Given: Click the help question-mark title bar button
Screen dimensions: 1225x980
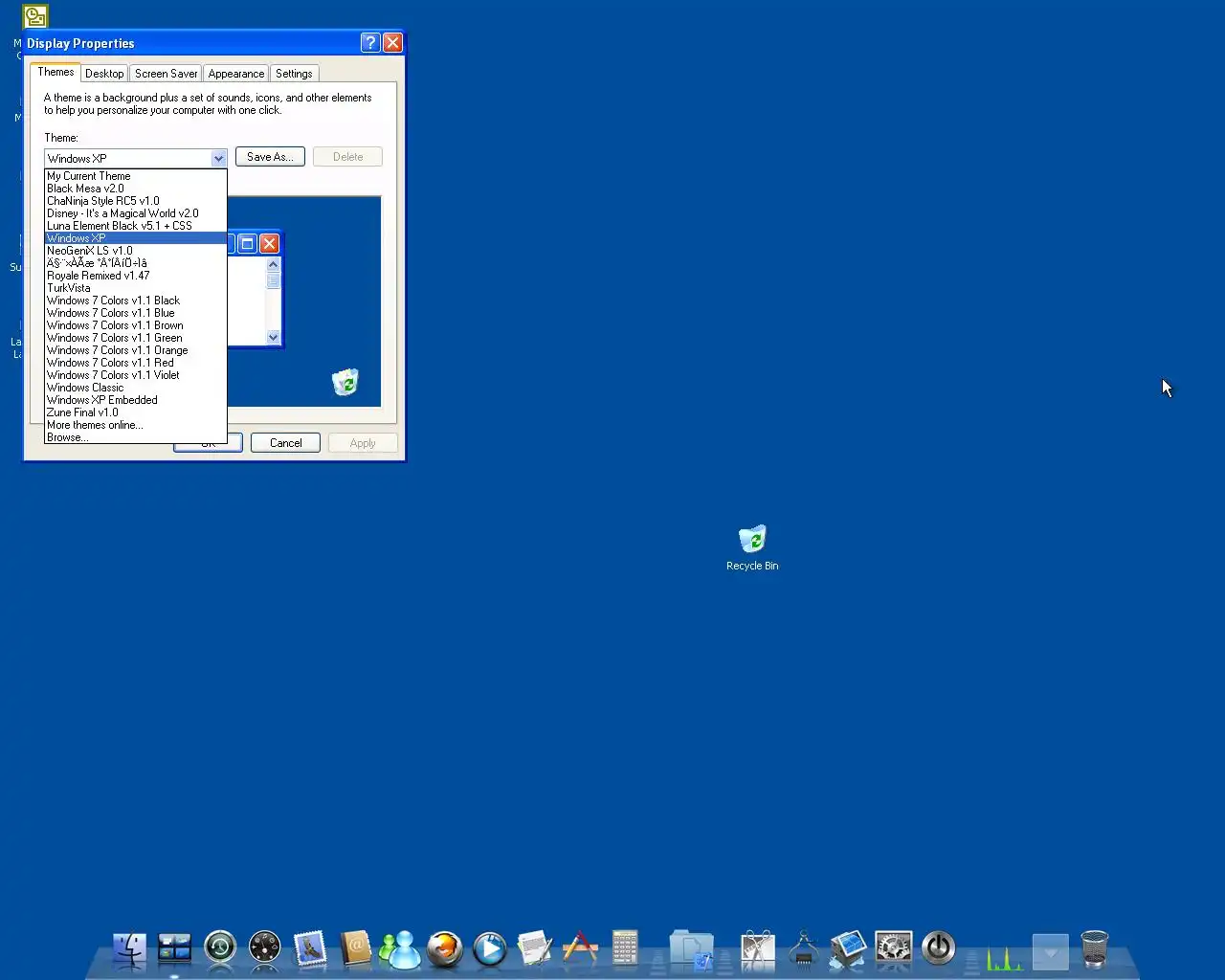Looking at the screenshot, I should click(x=370, y=43).
